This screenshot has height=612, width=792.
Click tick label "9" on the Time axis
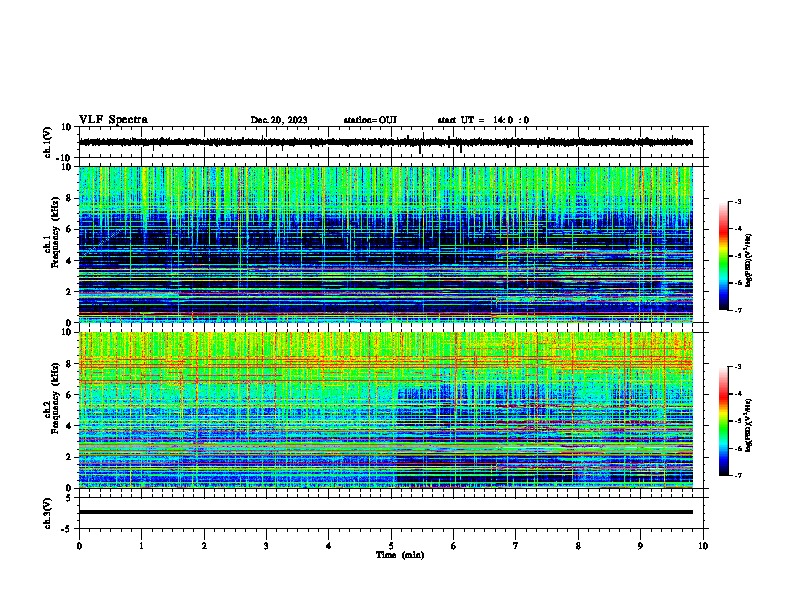pos(640,546)
